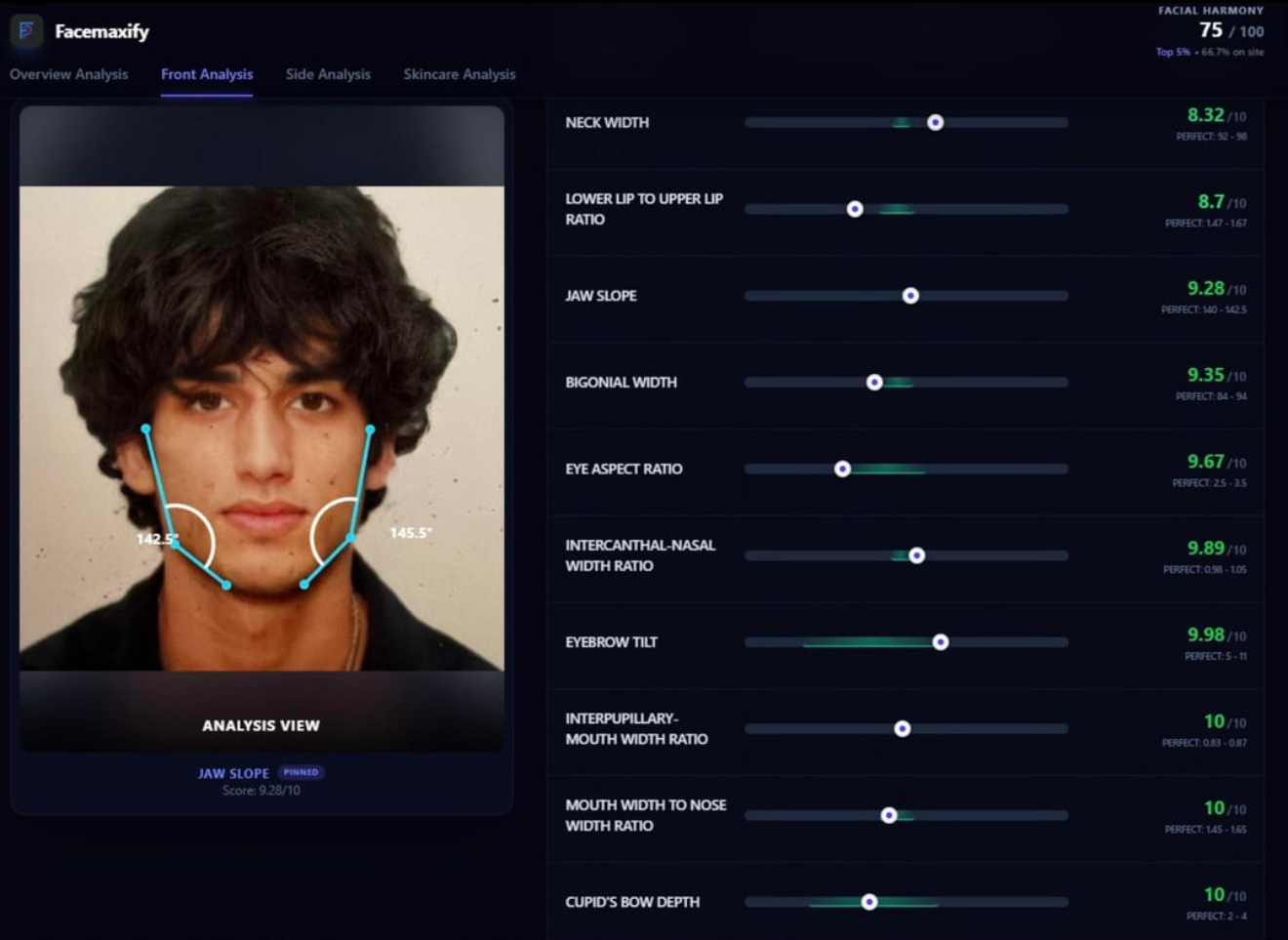
Task: Click the JAW SLOPE caption below Analysis View
Action: coord(233,773)
